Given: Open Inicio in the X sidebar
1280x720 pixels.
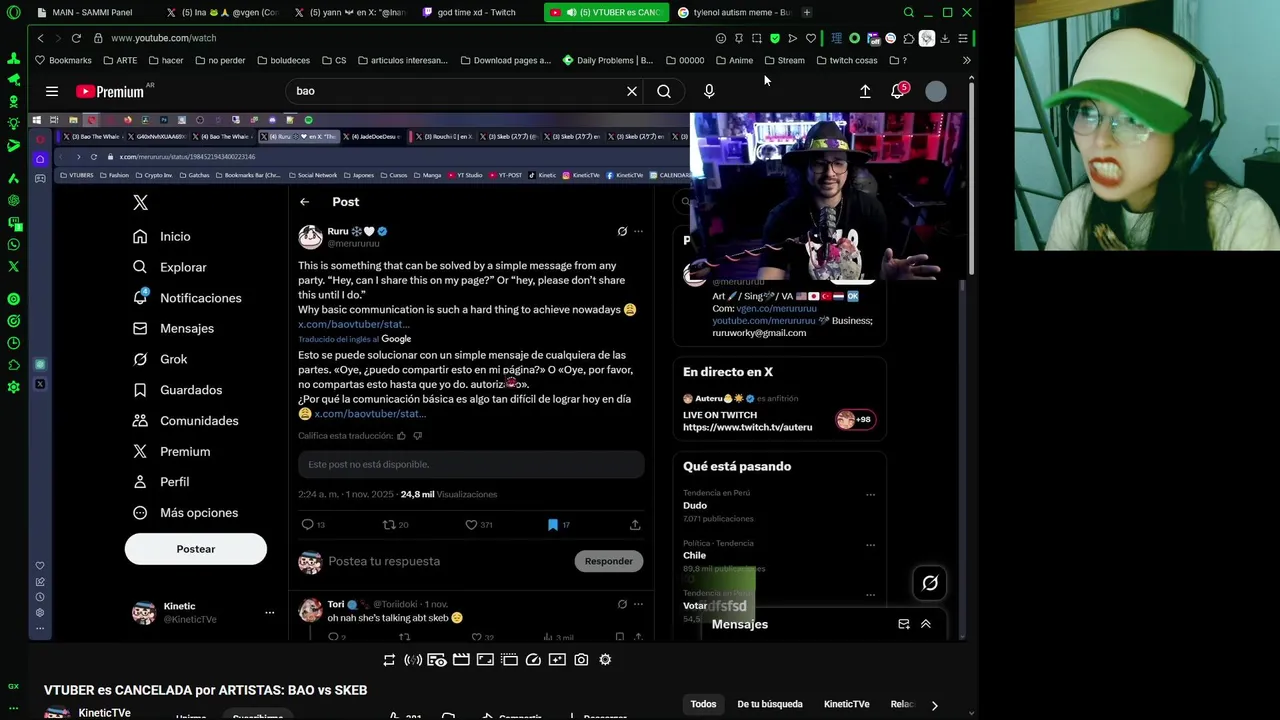Looking at the screenshot, I should (162, 236).
